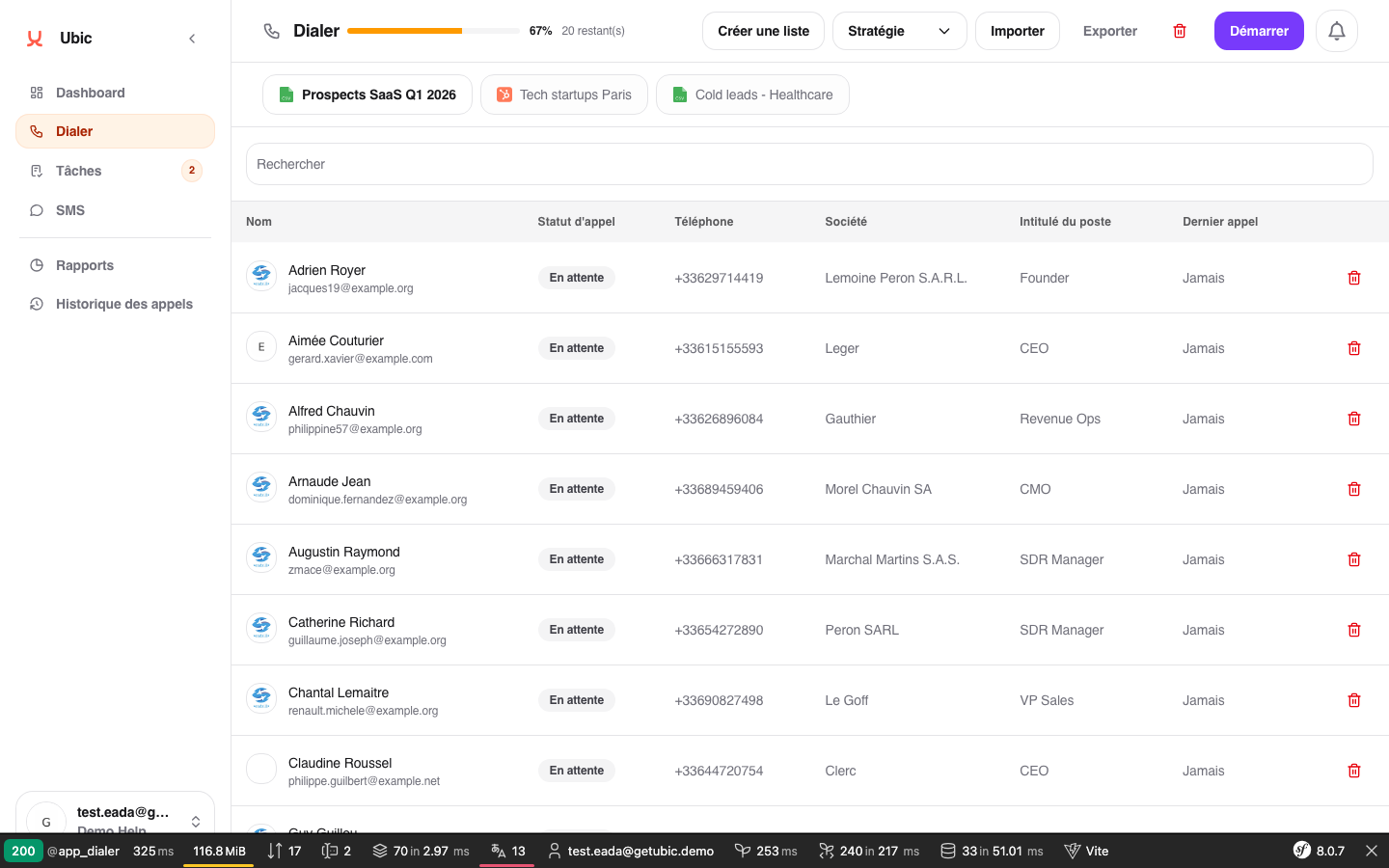Delete the Chantal Lemaitre contact row

tap(1353, 700)
